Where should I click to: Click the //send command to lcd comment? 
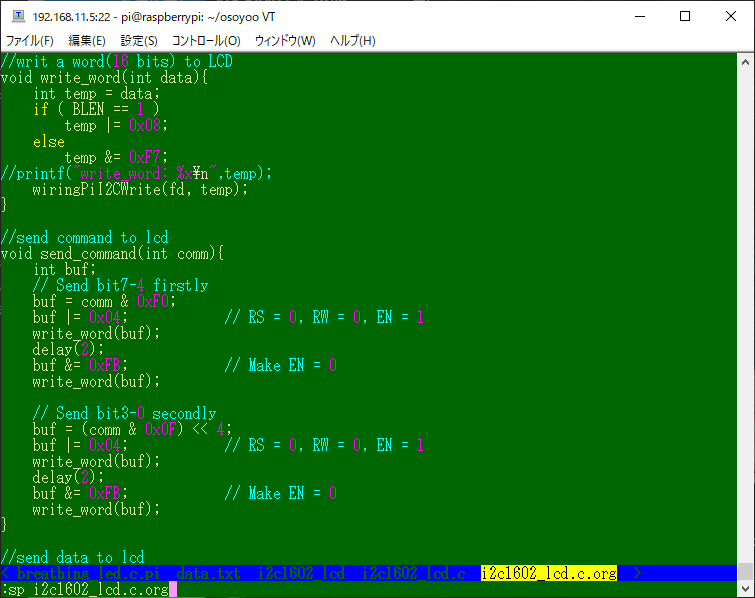click(84, 238)
